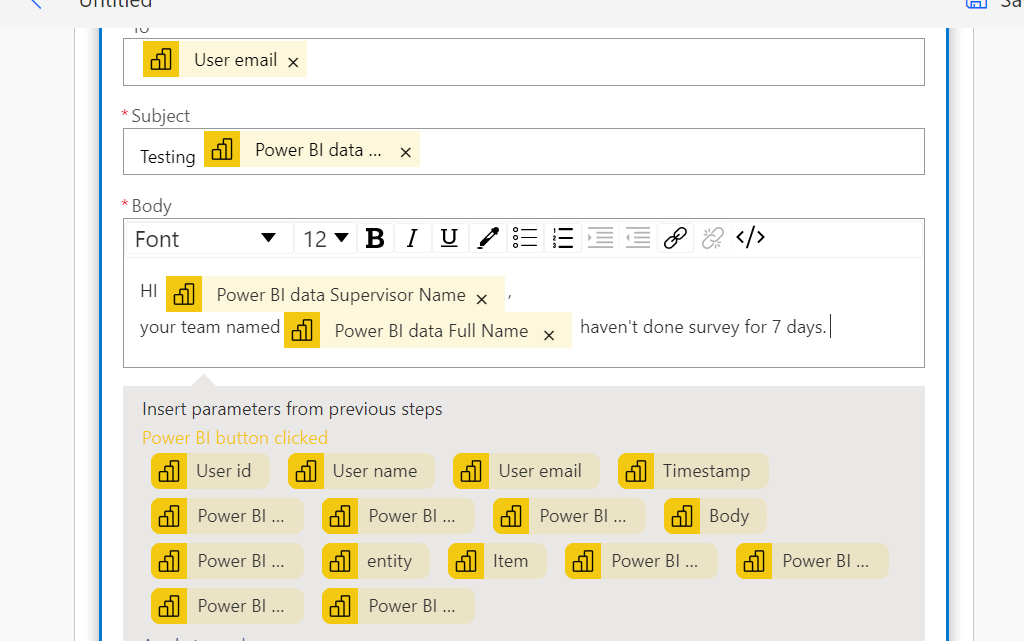
Task: Select the 'Testing' text in Subject
Action: (168, 157)
